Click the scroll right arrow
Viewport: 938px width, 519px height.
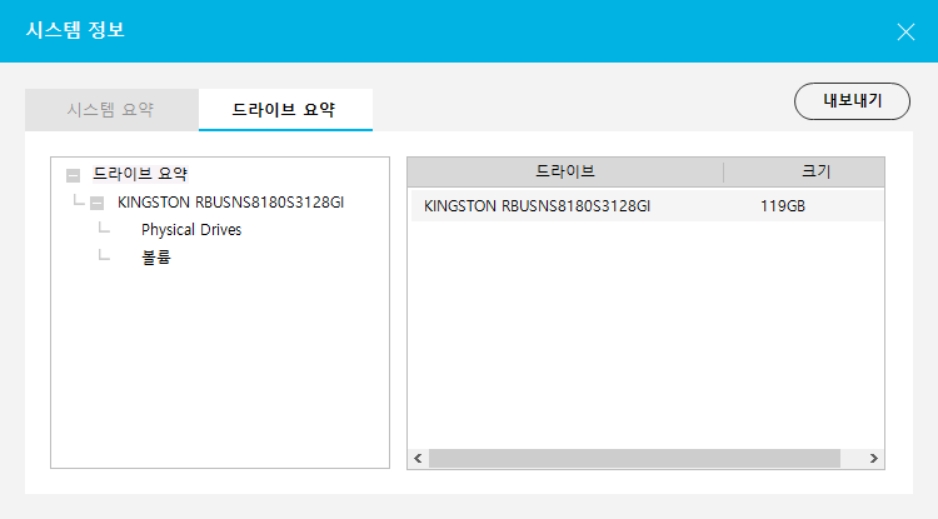[x=874, y=459]
